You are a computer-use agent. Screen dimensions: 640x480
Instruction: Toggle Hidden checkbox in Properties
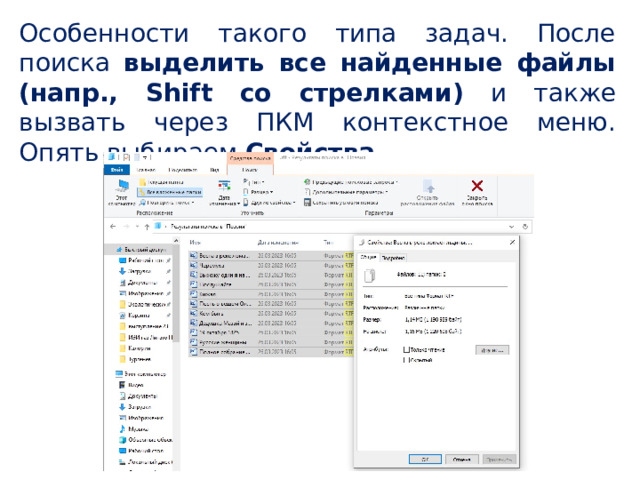406,360
